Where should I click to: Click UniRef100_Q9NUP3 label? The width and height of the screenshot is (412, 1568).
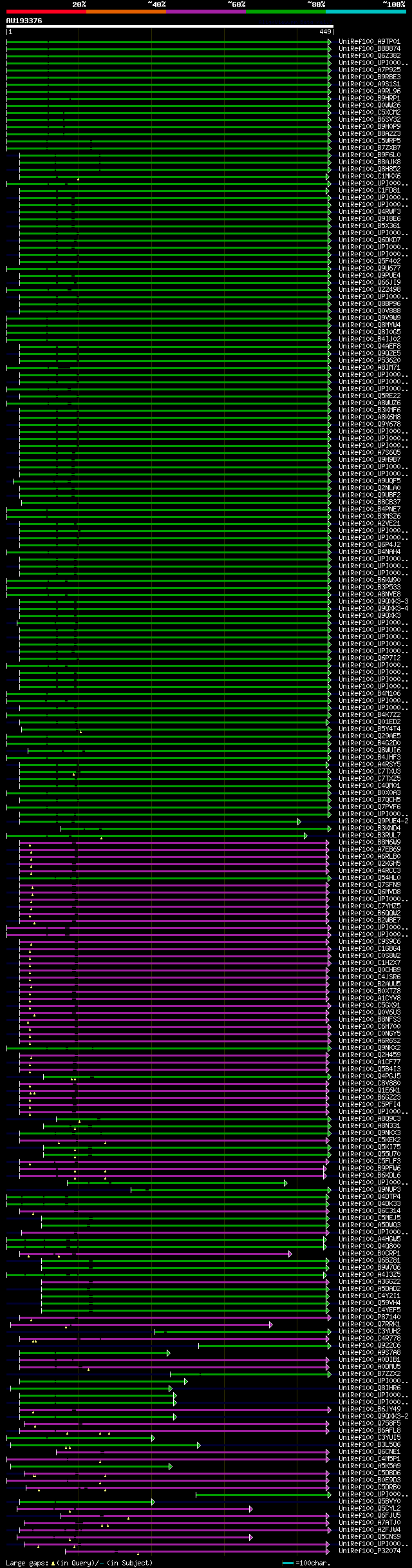point(370,1190)
